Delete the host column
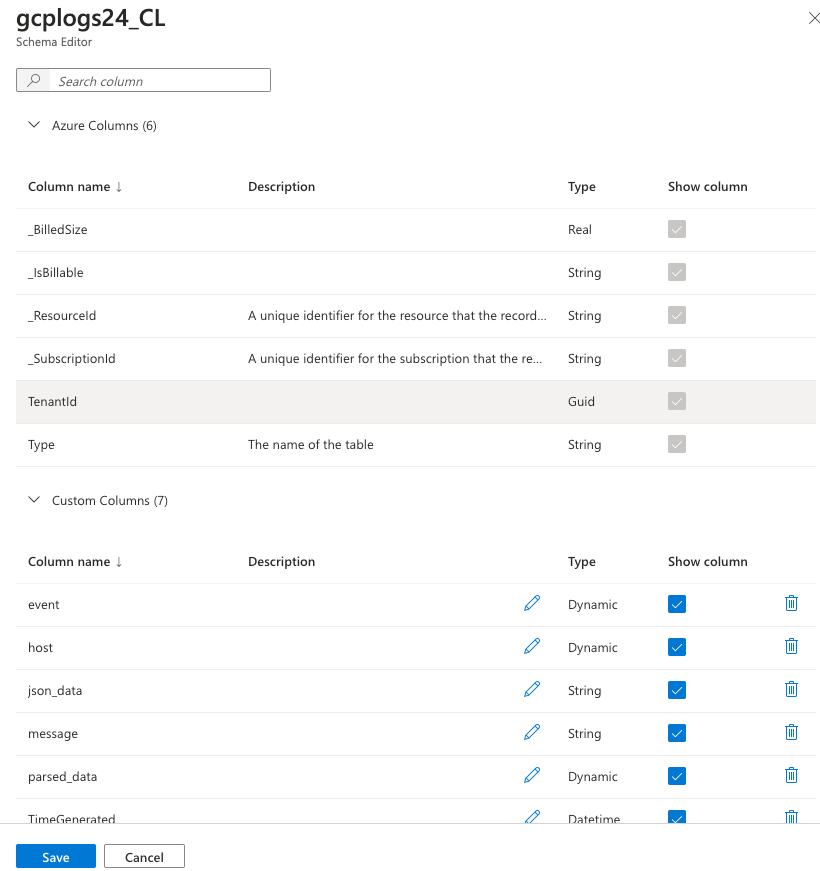Viewport: 820px width, 871px height. [x=791, y=646]
